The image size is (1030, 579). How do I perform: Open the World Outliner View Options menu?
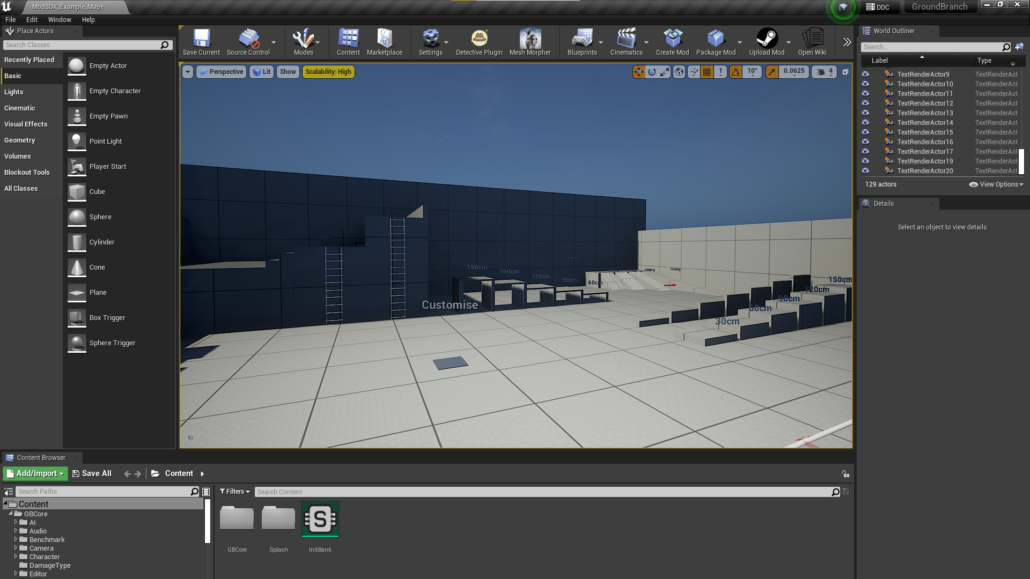pos(994,184)
